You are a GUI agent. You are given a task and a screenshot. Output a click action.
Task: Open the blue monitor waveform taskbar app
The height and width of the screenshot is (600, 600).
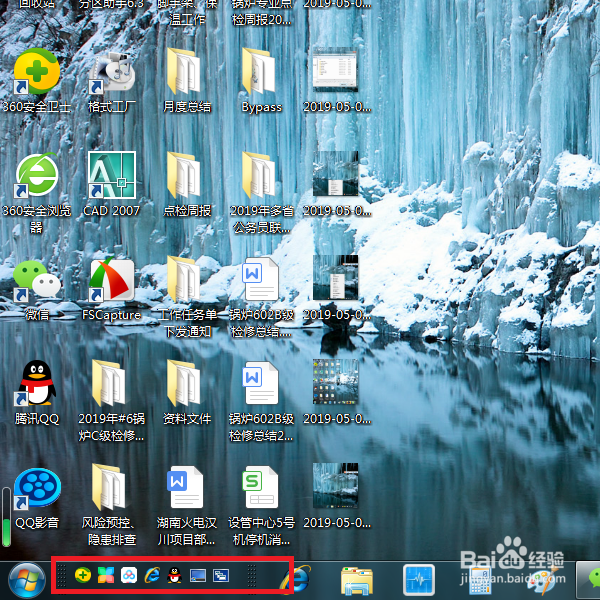coord(419,581)
